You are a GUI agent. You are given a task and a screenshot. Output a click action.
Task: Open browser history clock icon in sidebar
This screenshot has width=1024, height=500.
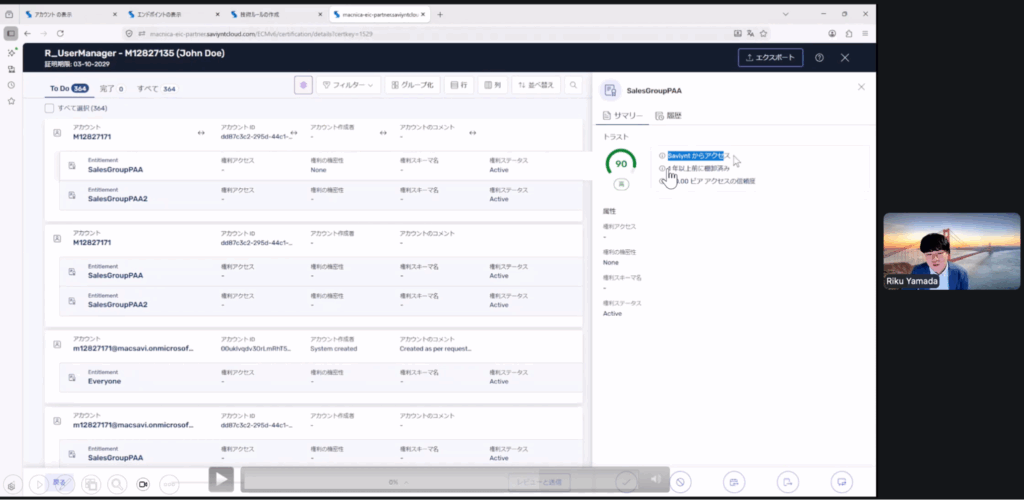pos(11,85)
